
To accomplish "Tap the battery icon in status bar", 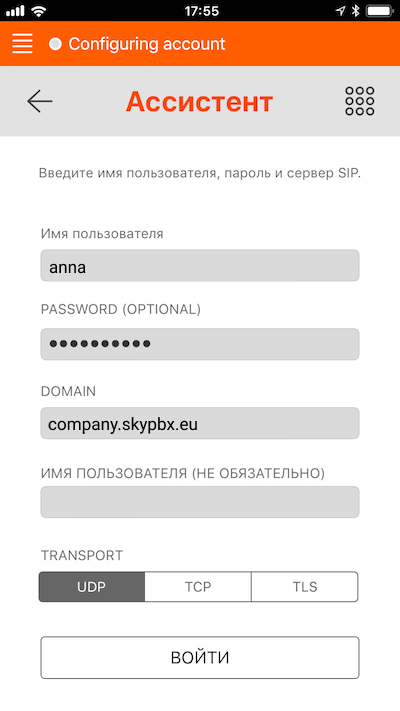I will 380,11.
